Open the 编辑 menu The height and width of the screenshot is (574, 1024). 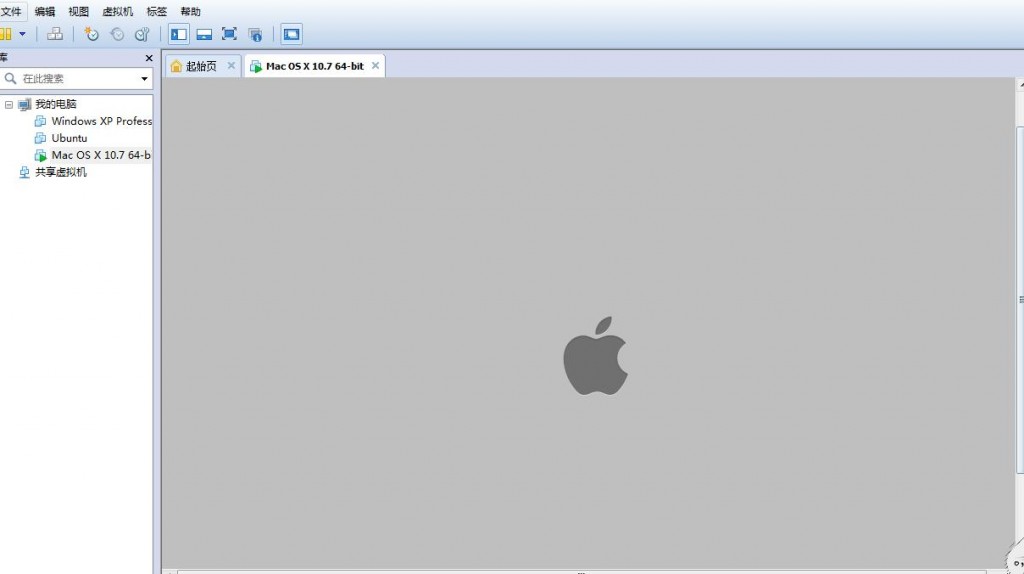point(45,11)
